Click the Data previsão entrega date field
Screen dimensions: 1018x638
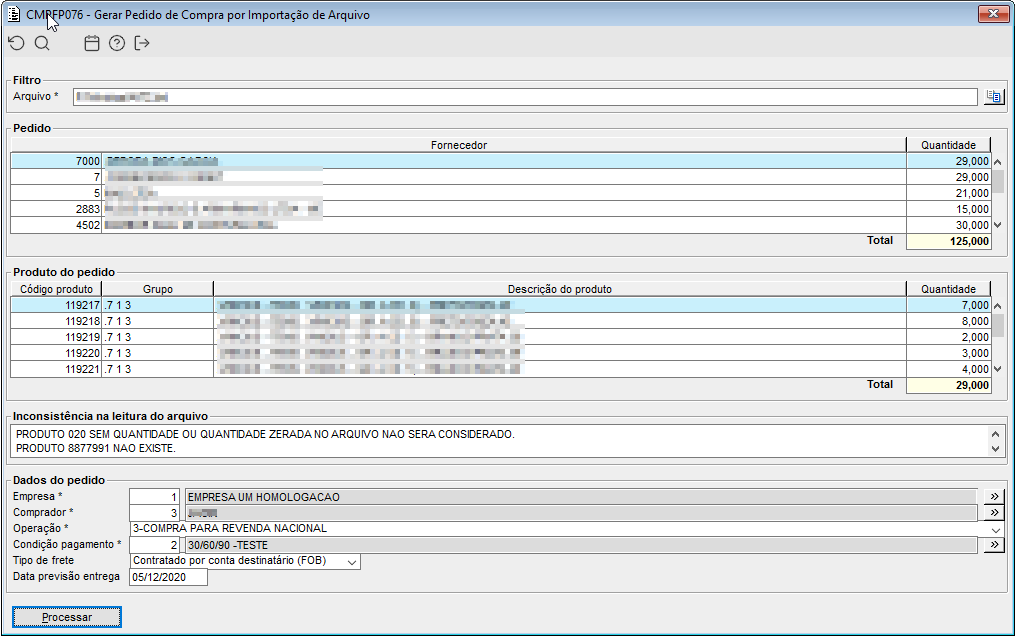(x=168, y=577)
